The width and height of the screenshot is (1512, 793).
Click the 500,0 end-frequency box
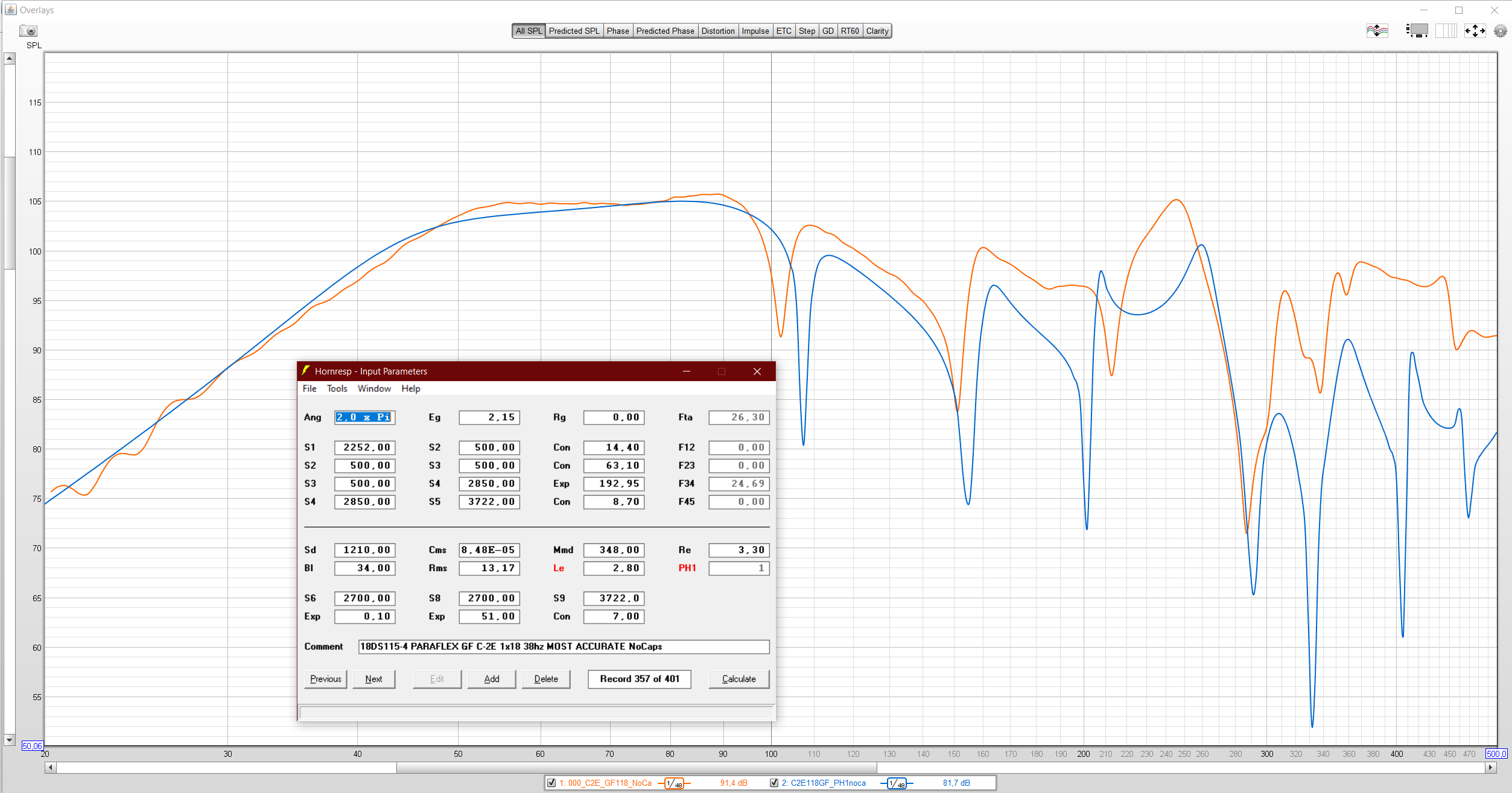1496,754
